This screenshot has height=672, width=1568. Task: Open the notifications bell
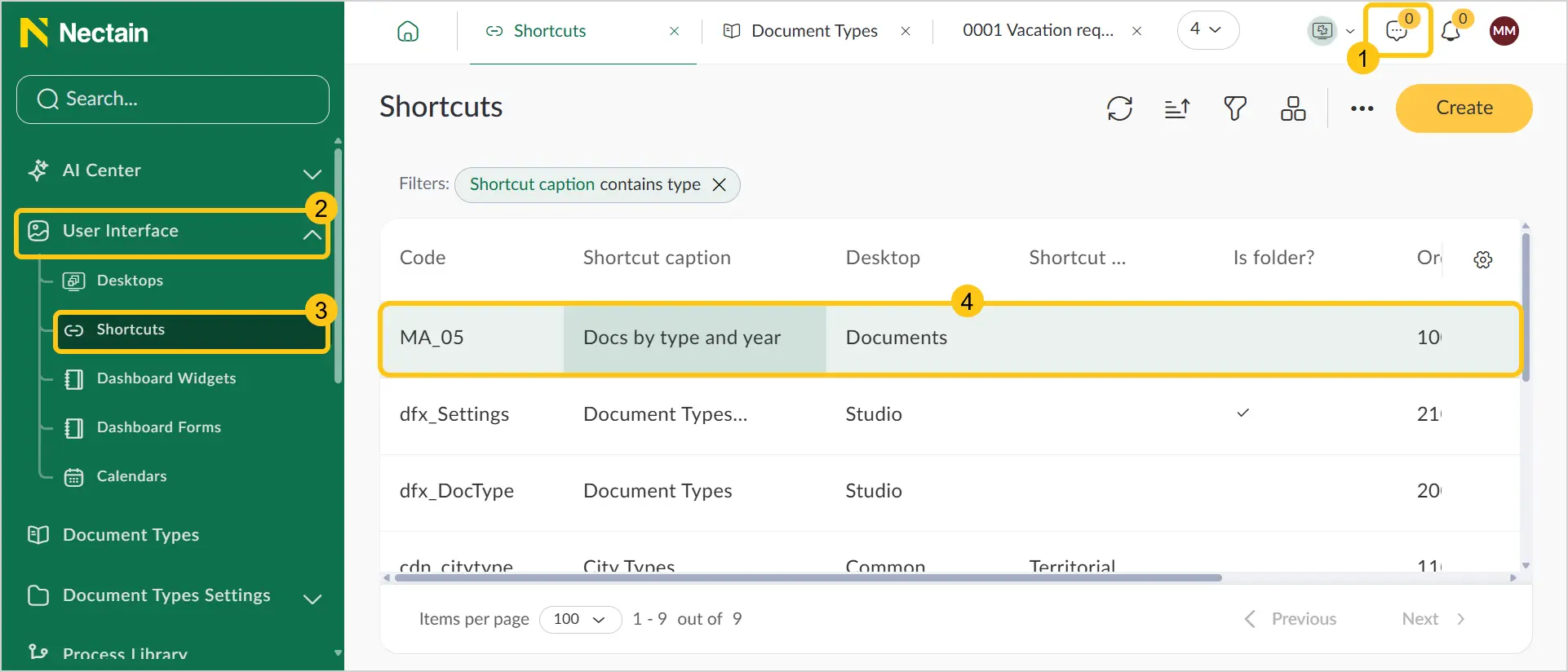pos(1451,32)
